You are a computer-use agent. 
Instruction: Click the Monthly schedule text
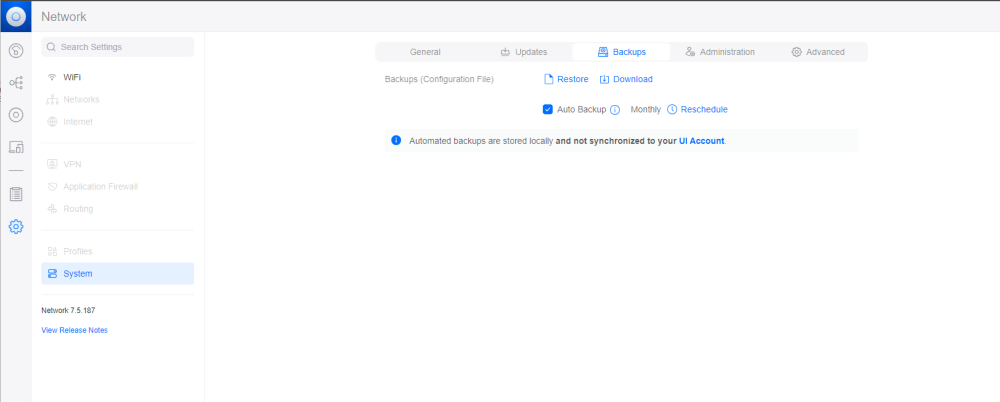click(645, 110)
